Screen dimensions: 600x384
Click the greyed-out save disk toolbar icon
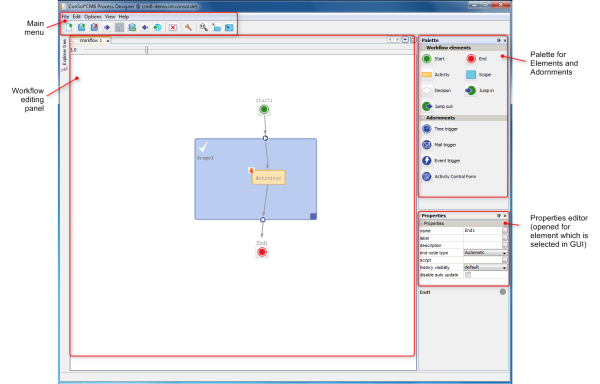tap(119, 27)
